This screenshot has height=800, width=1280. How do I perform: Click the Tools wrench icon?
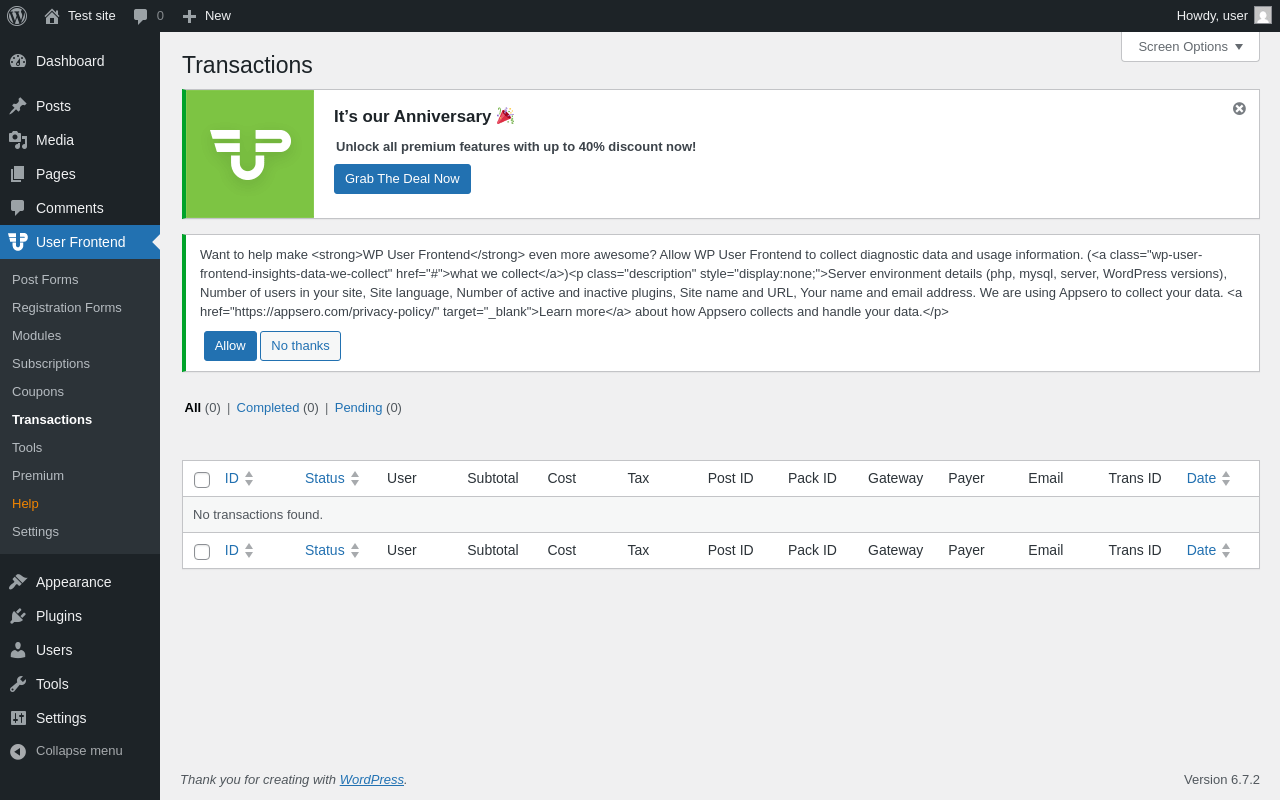18,684
